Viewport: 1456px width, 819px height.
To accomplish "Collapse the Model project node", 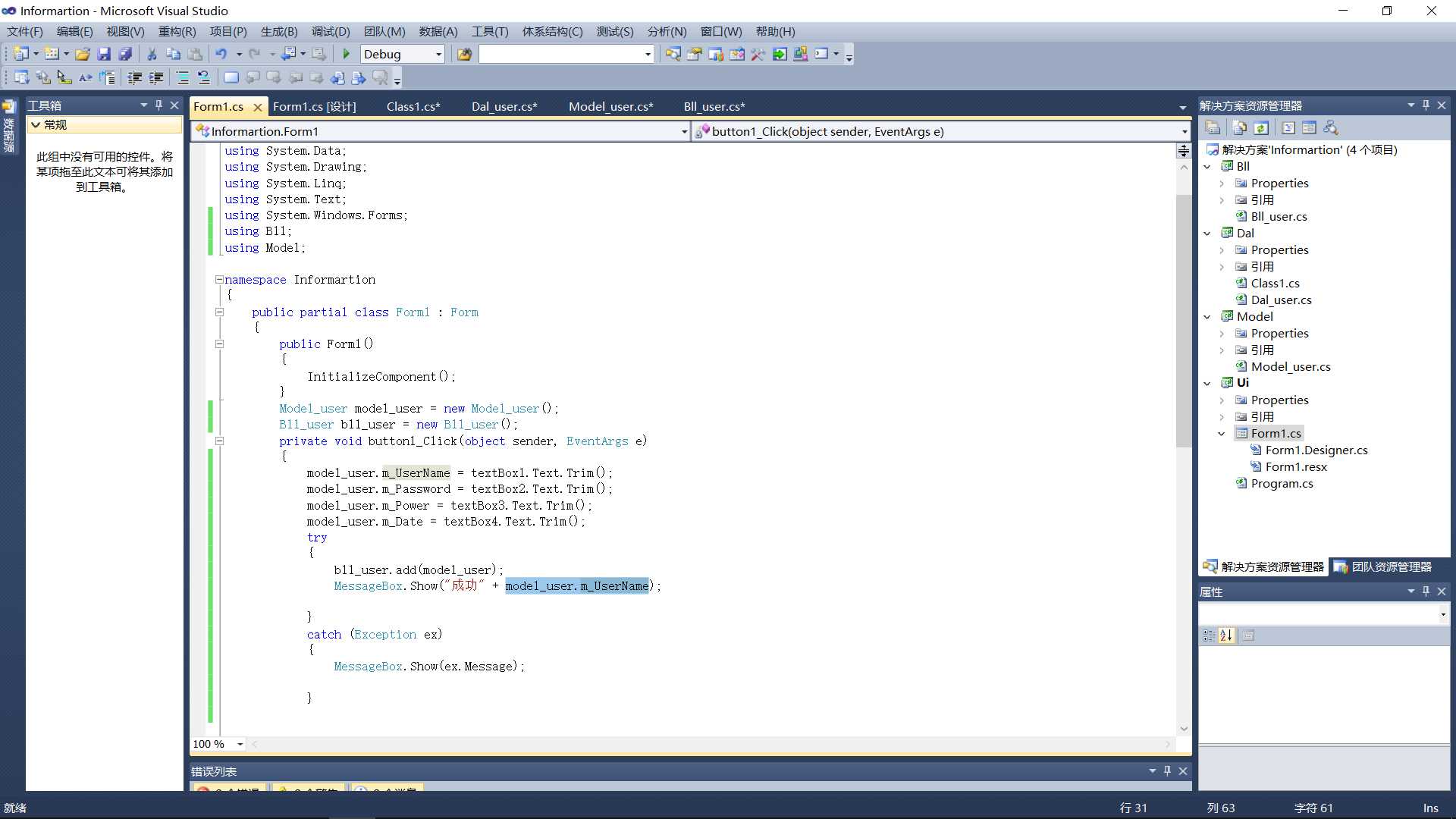I will click(1208, 317).
